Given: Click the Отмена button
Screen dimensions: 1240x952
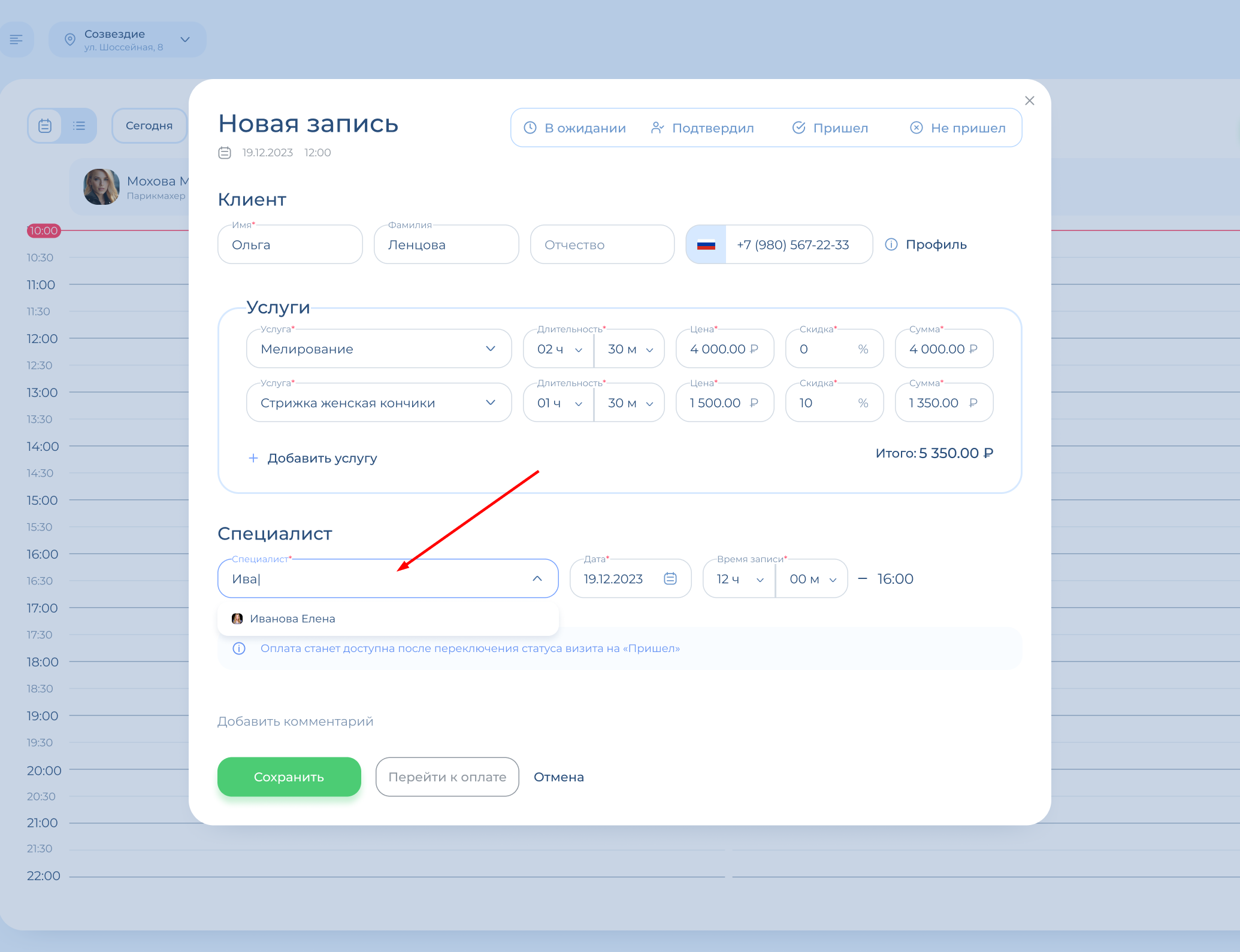Looking at the screenshot, I should pyautogui.click(x=559, y=777).
